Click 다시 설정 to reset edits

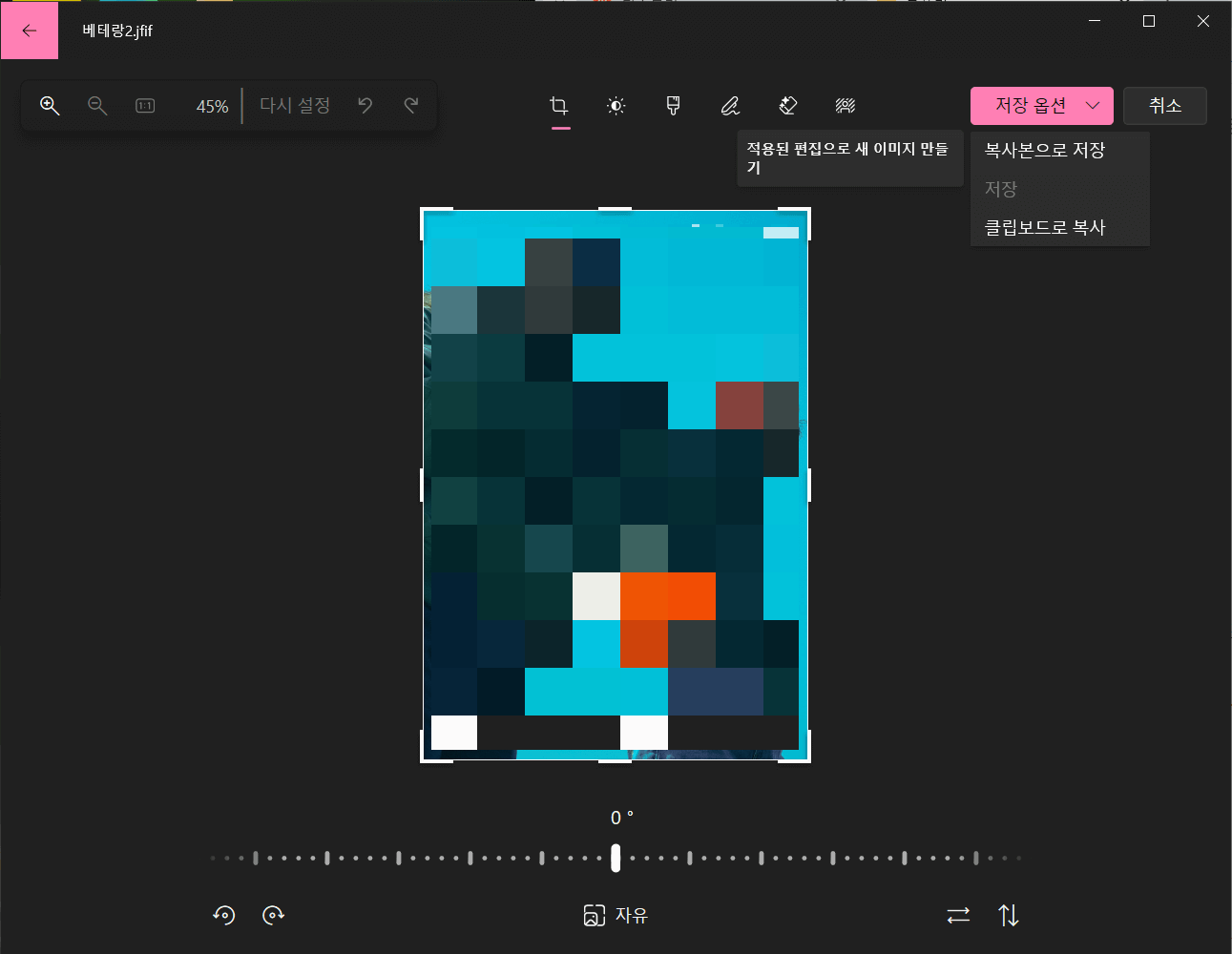(x=294, y=106)
